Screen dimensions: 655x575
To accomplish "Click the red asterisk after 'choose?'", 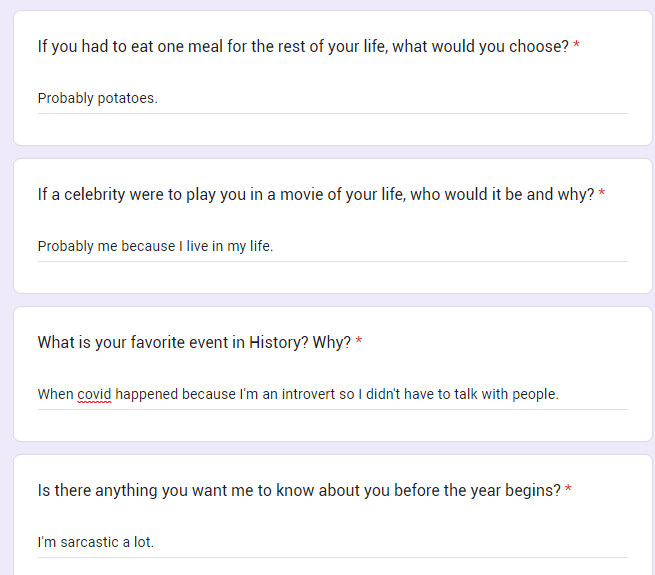I will [576, 44].
